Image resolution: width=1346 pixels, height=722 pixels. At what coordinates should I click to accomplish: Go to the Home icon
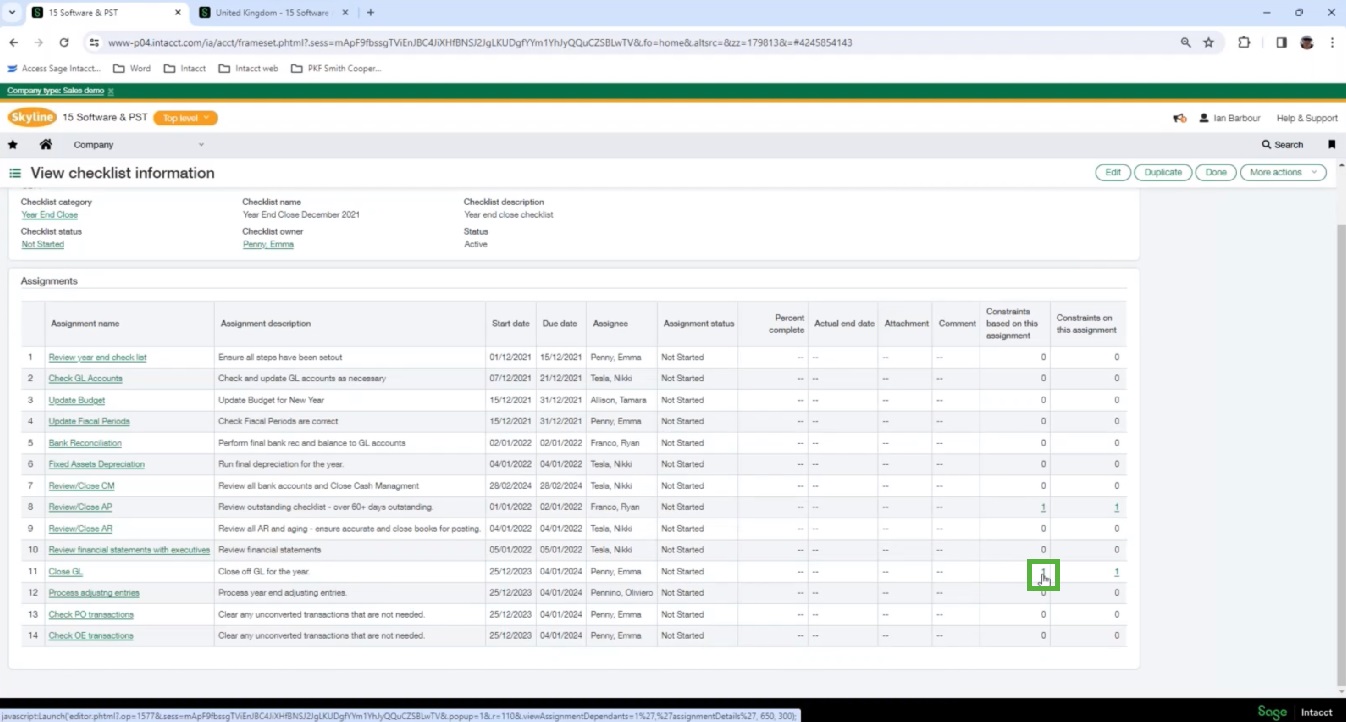(45, 145)
